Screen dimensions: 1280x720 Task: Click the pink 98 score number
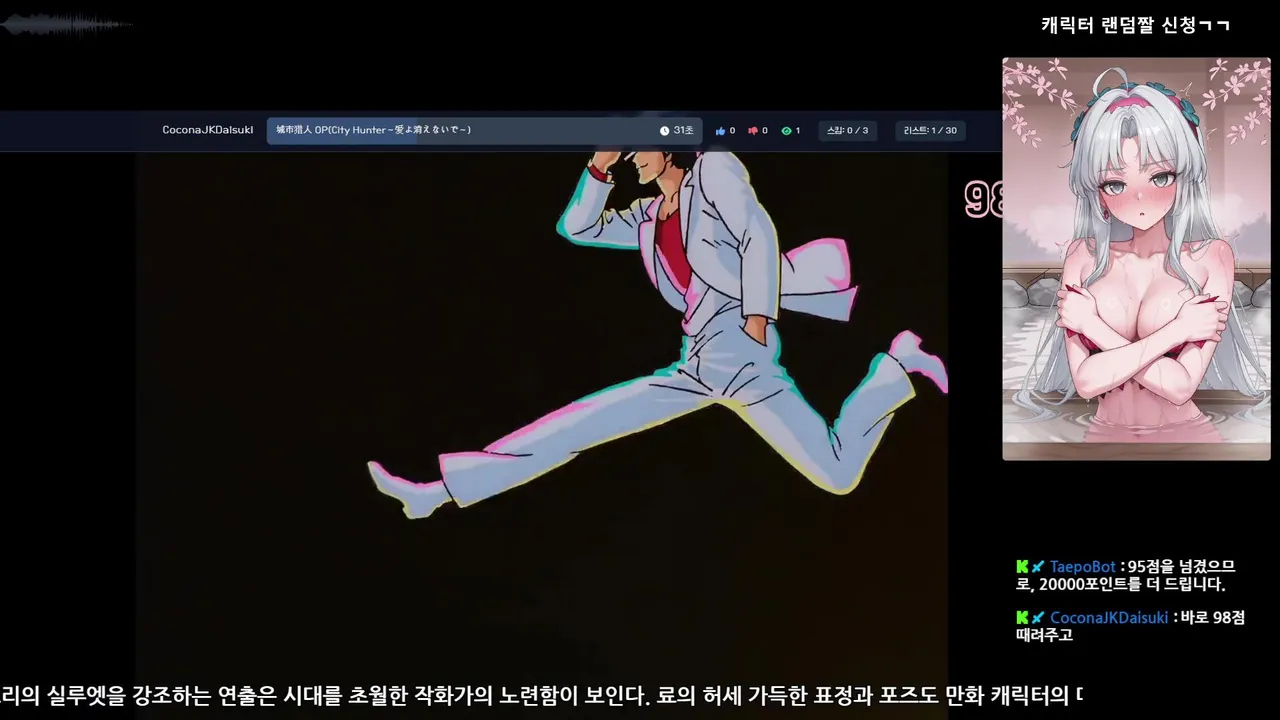click(985, 200)
